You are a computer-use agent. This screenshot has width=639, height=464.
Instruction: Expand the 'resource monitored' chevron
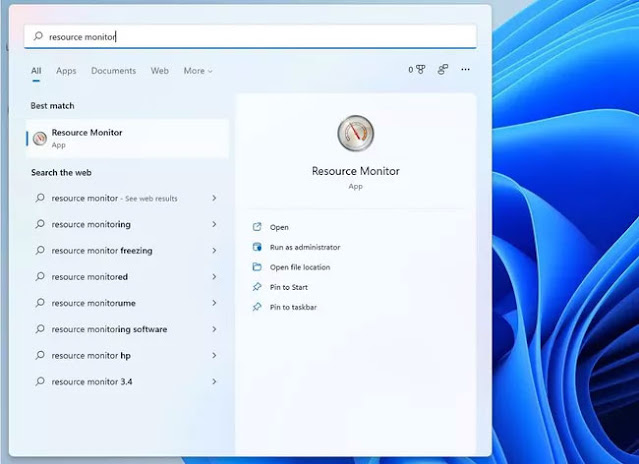[214, 277]
